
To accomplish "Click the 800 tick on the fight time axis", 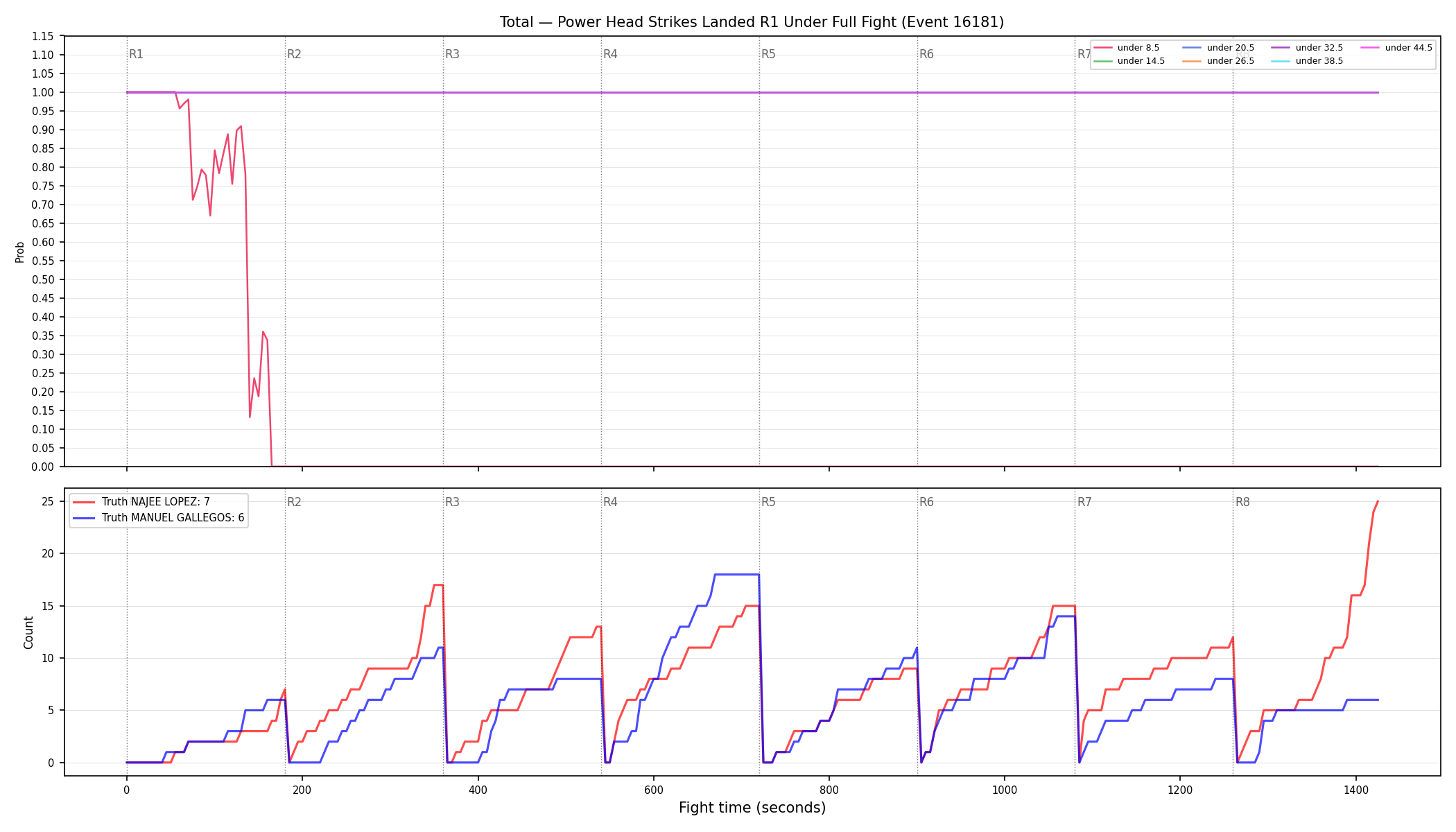I will [x=829, y=789].
